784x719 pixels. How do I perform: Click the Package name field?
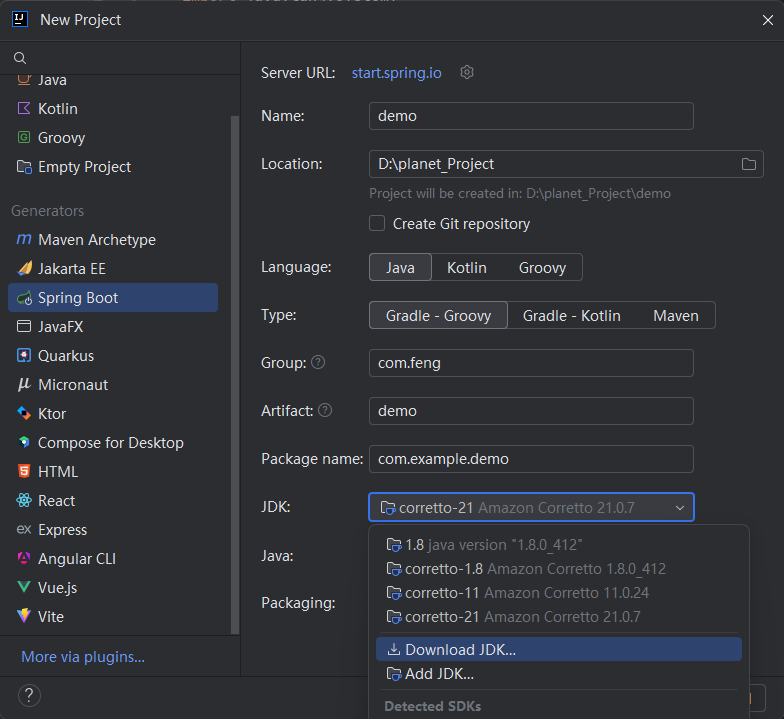[531, 459]
